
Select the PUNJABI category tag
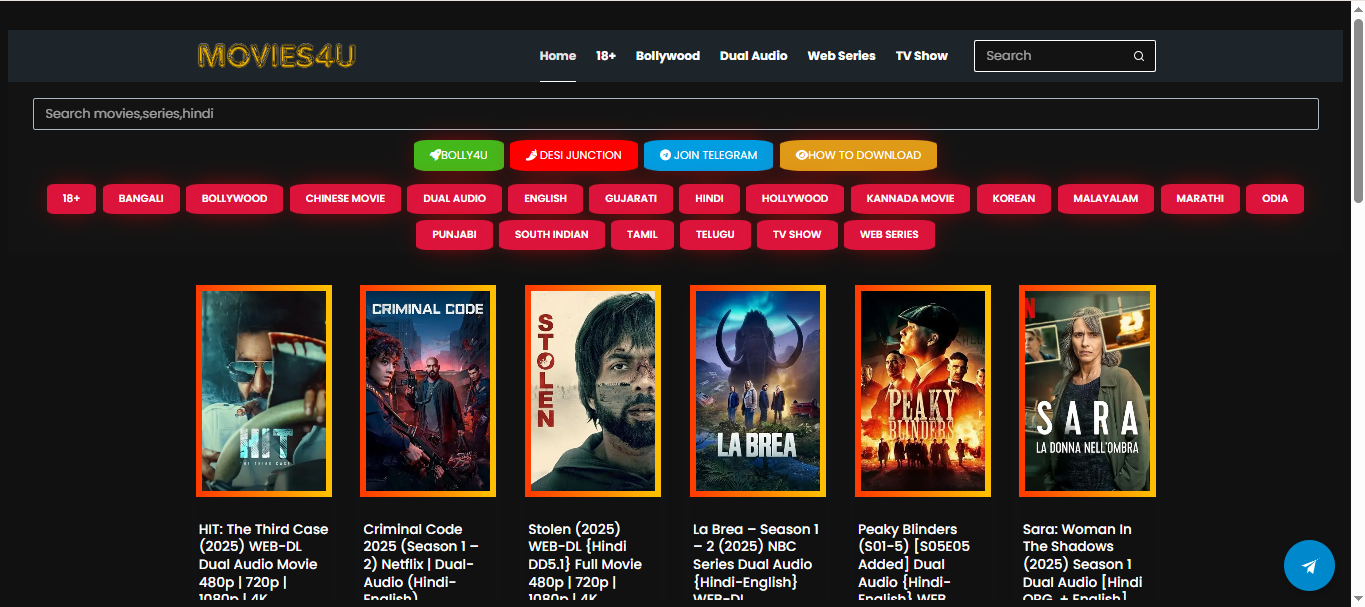click(x=455, y=234)
